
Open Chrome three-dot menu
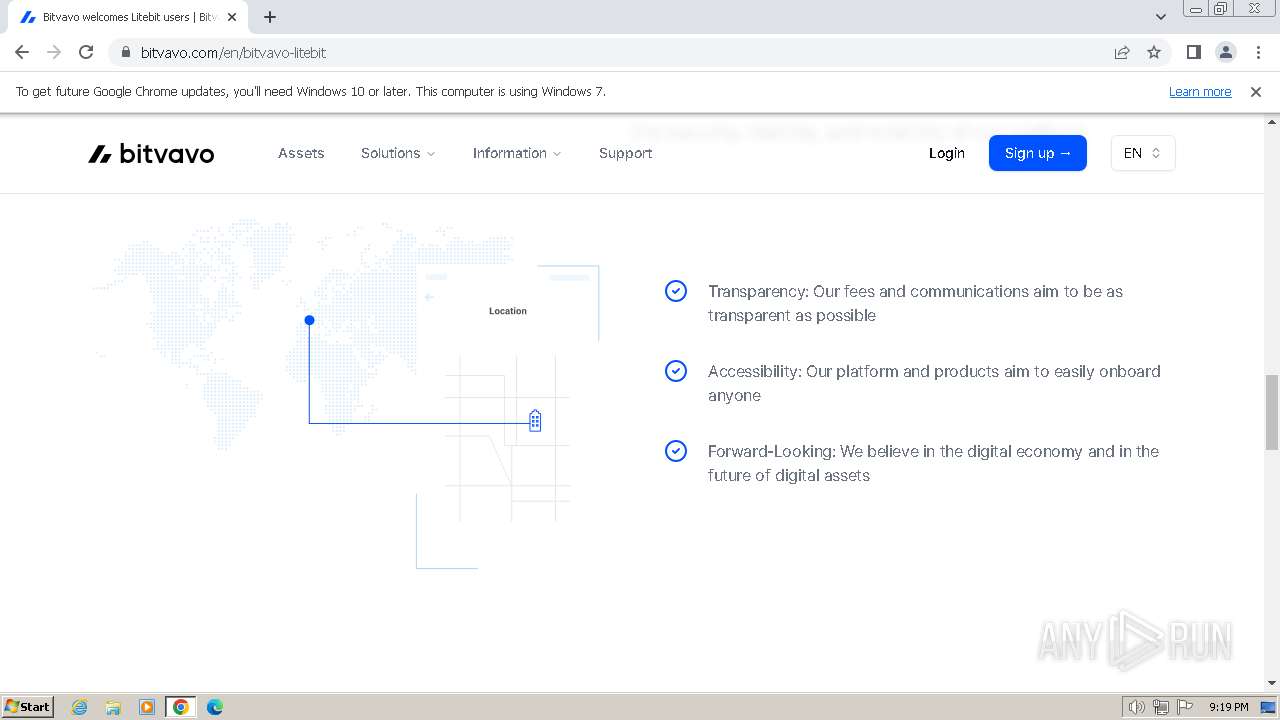pyautogui.click(x=1258, y=52)
